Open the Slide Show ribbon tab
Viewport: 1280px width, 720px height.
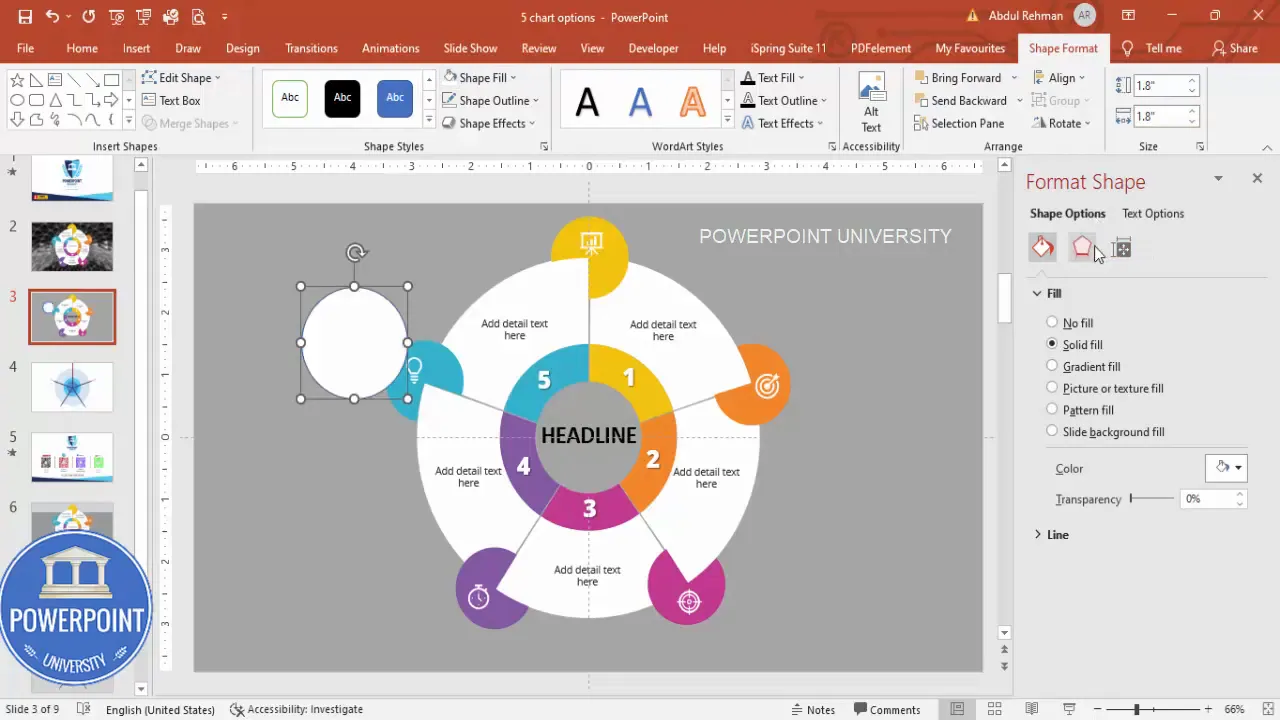coord(470,48)
